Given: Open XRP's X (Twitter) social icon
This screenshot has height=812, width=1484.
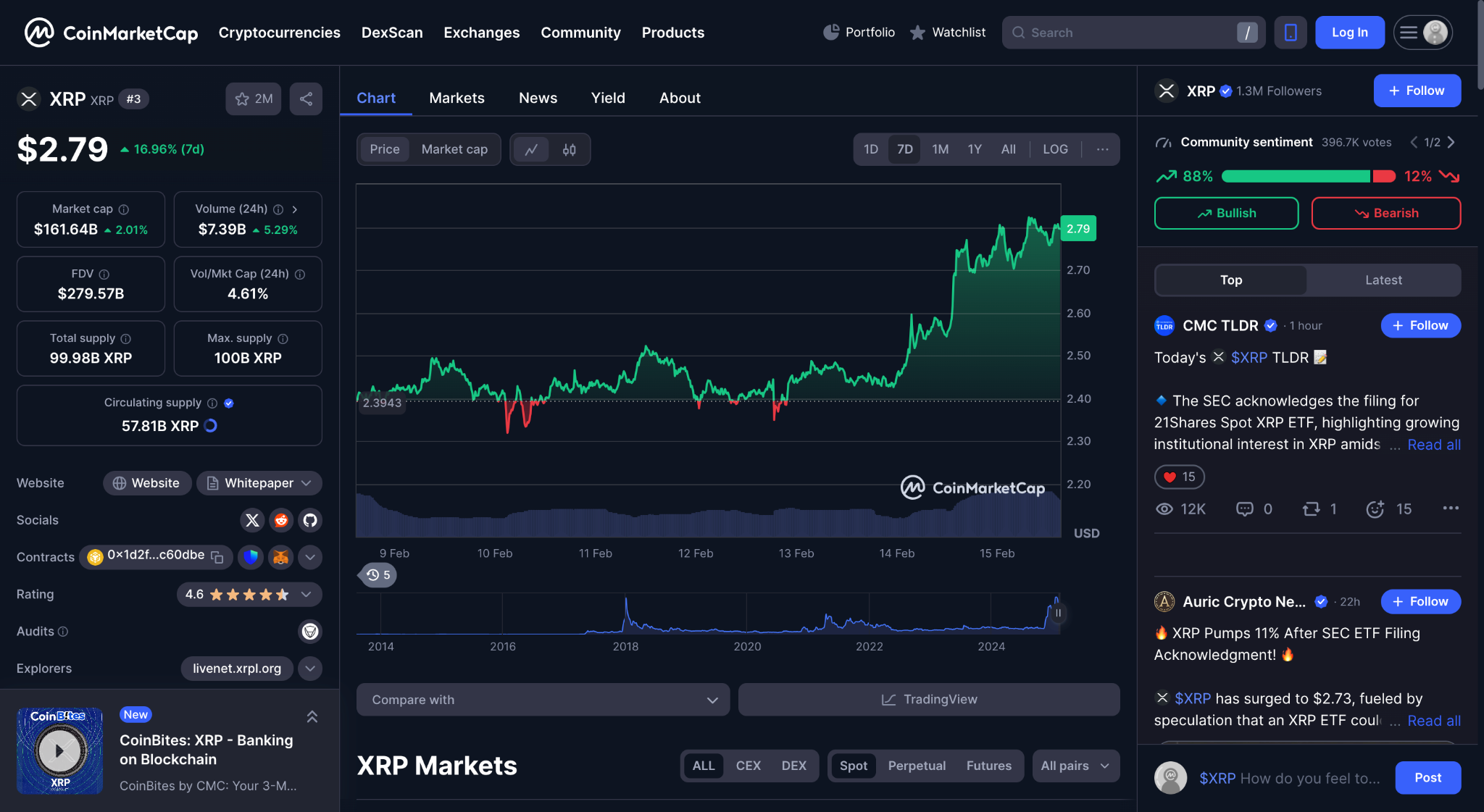Looking at the screenshot, I should point(252,520).
